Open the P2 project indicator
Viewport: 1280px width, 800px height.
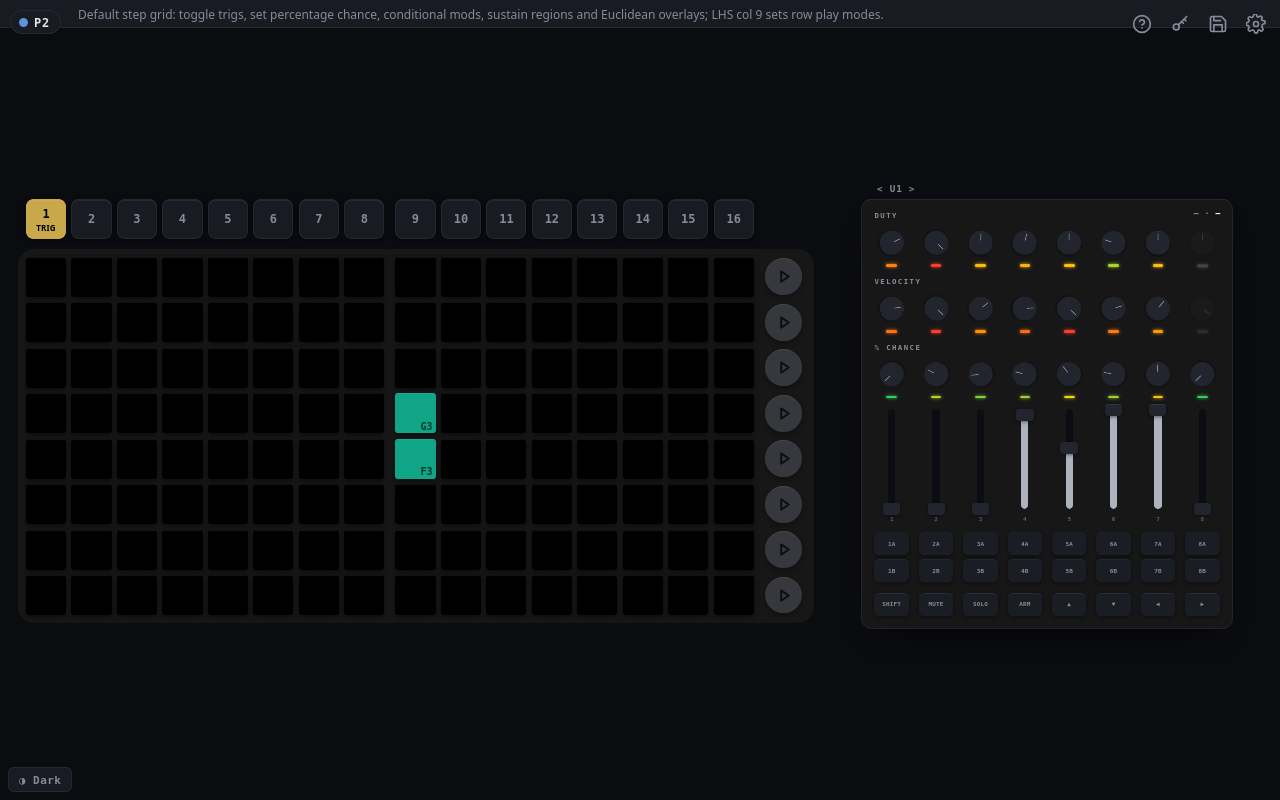[35, 22]
